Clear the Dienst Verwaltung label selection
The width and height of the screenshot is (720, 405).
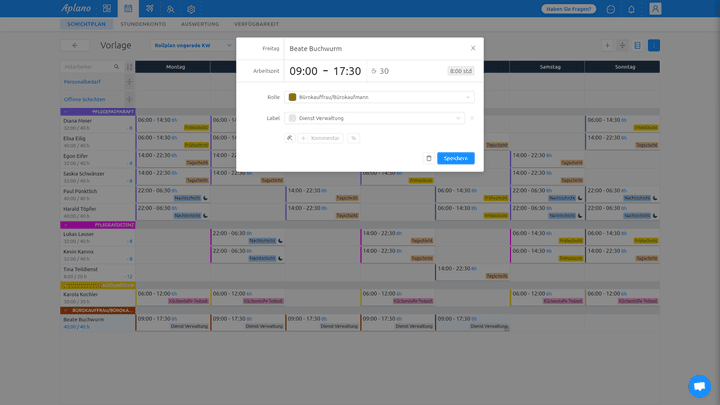(x=472, y=118)
